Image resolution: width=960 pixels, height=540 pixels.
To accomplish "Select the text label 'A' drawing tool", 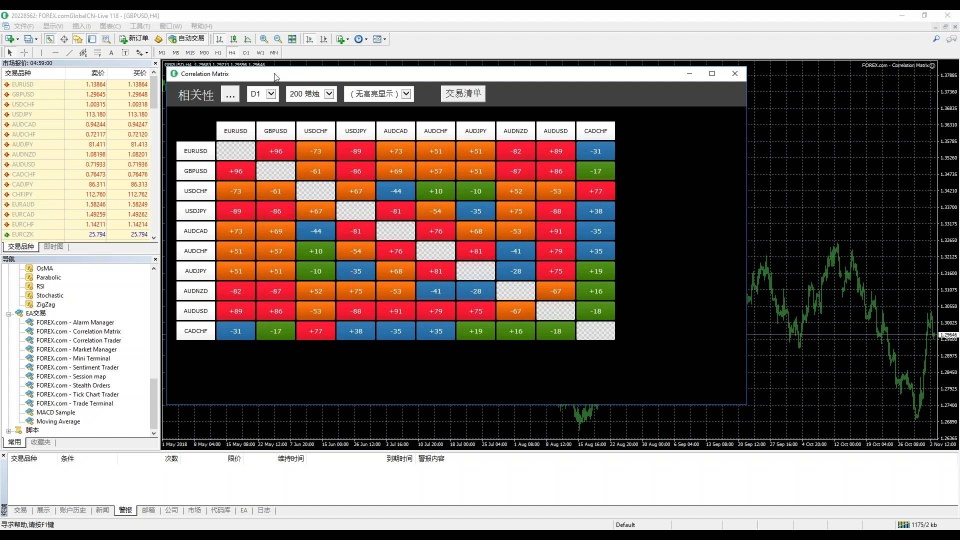I will coord(111,52).
